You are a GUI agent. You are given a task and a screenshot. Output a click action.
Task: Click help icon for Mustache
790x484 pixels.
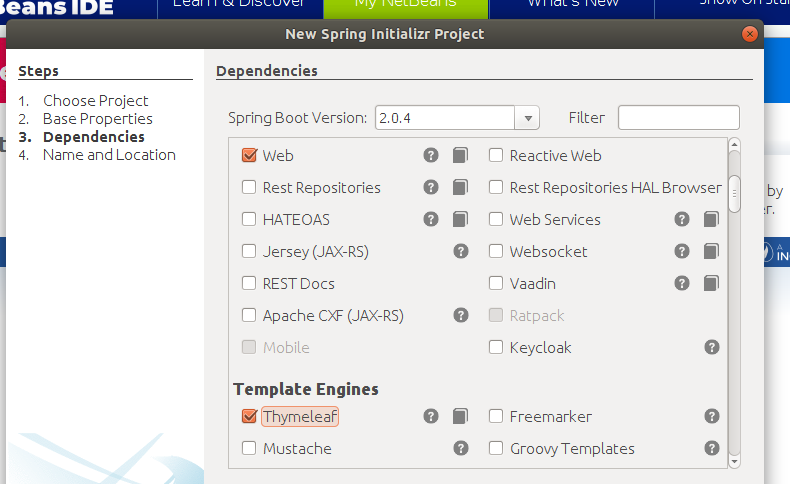coord(460,448)
